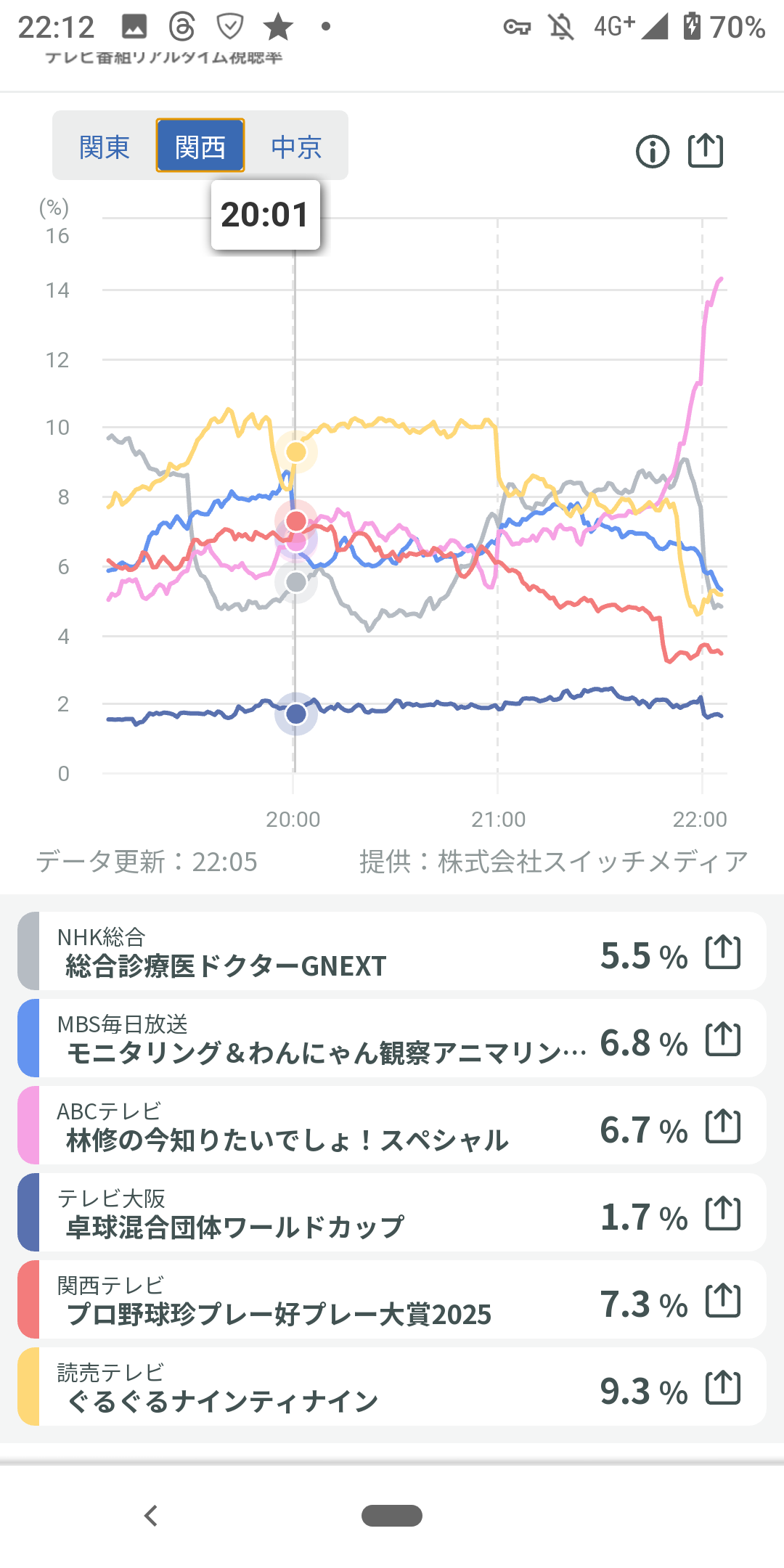Share the テレビ大阪 program rating

point(723,1213)
